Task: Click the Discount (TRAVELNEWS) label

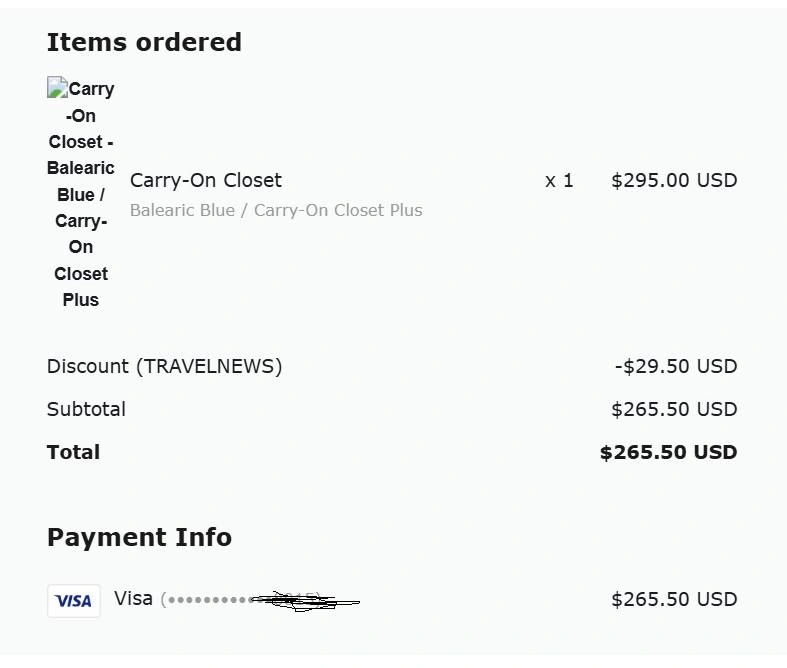Action: click(164, 366)
